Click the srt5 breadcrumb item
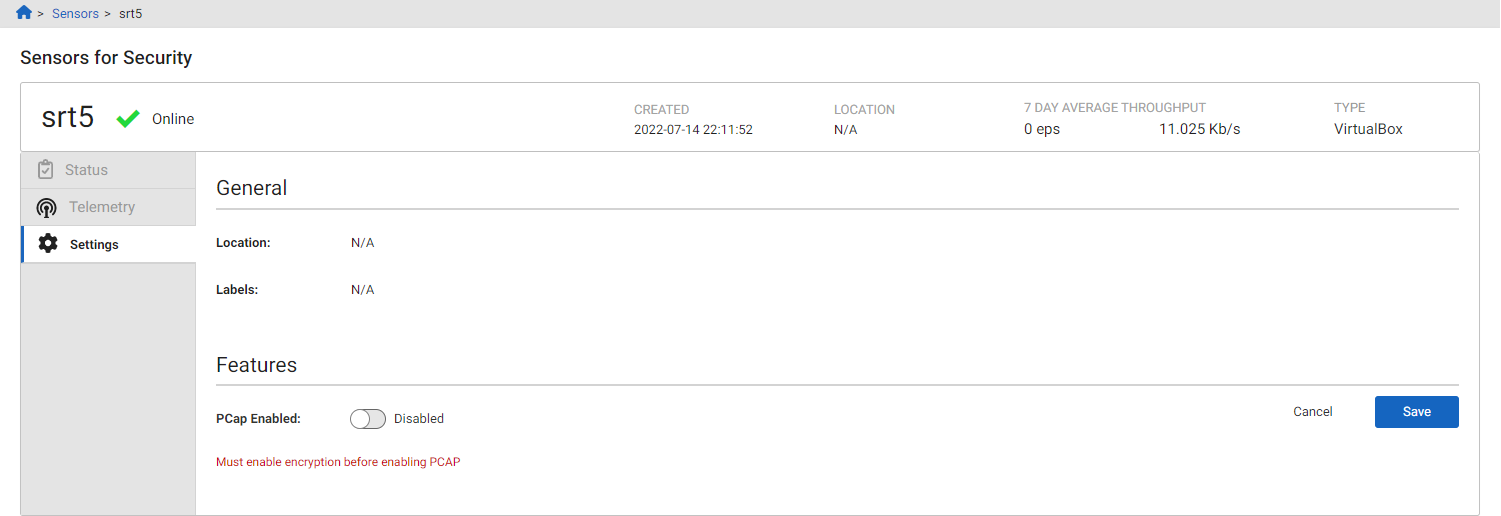Image resolution: width=1501 pixels, height=516 pixels. tap(131, 14)
